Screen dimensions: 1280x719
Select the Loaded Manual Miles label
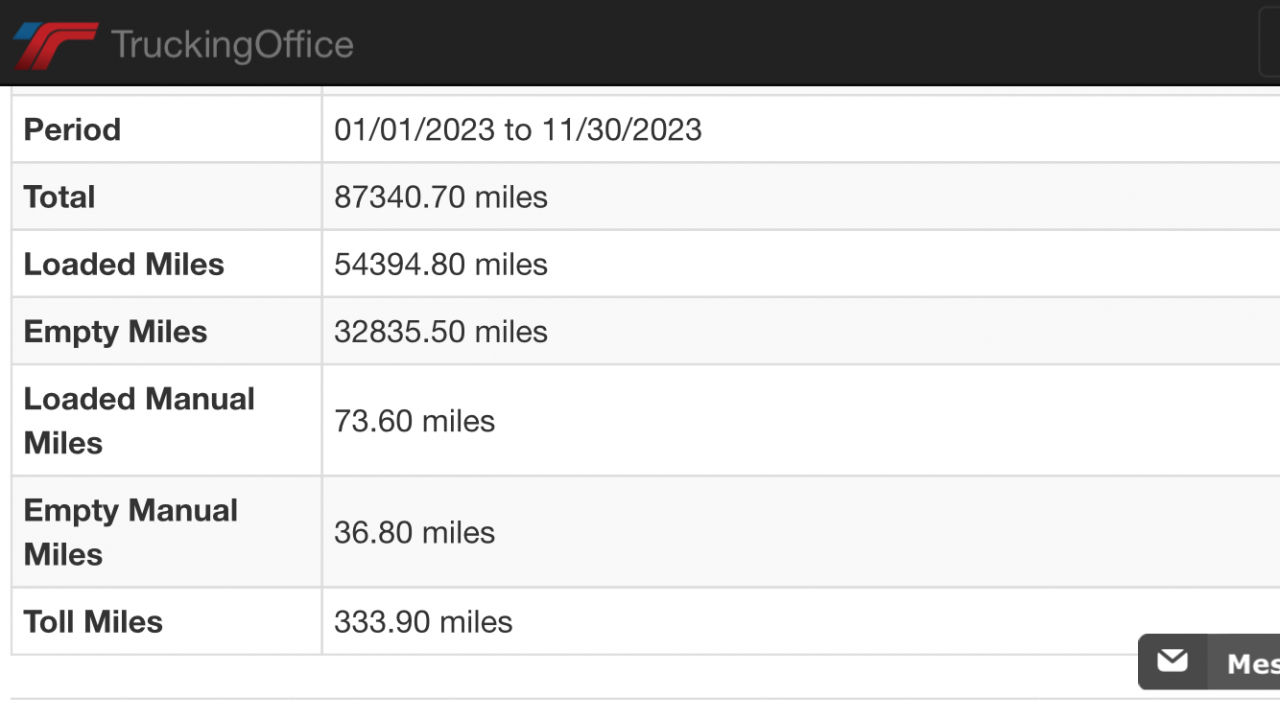139,420
